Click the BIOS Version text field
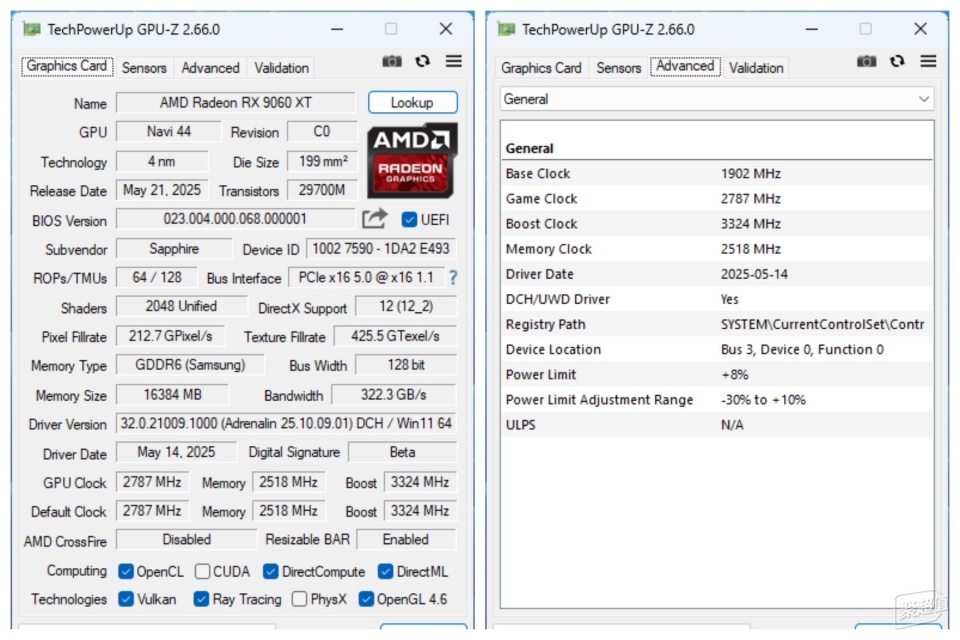This screenshot has width=960, height=640. [x=235, y=219]
